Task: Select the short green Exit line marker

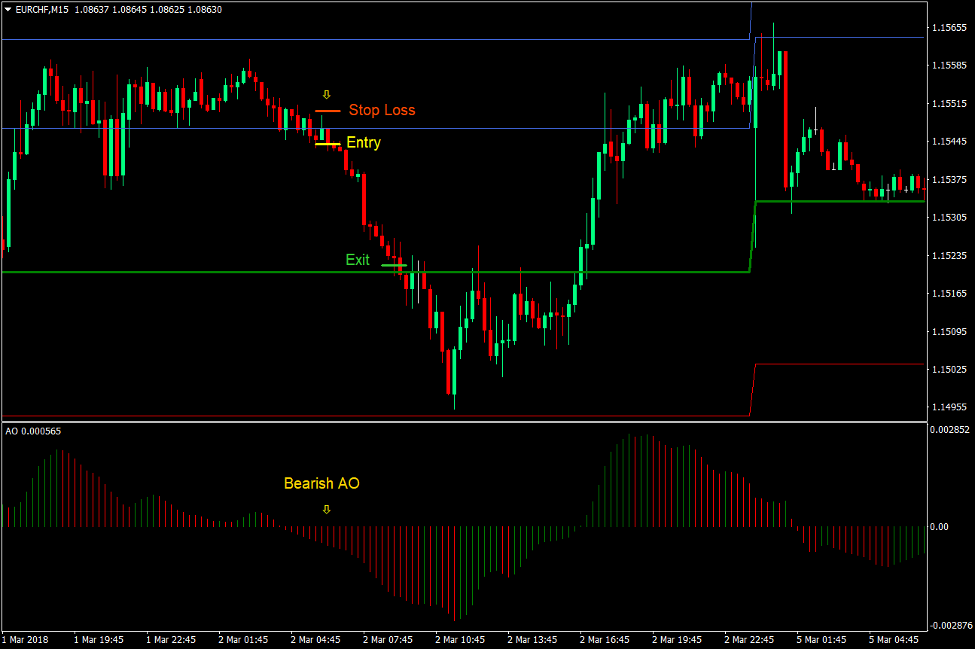Action: 393,265
